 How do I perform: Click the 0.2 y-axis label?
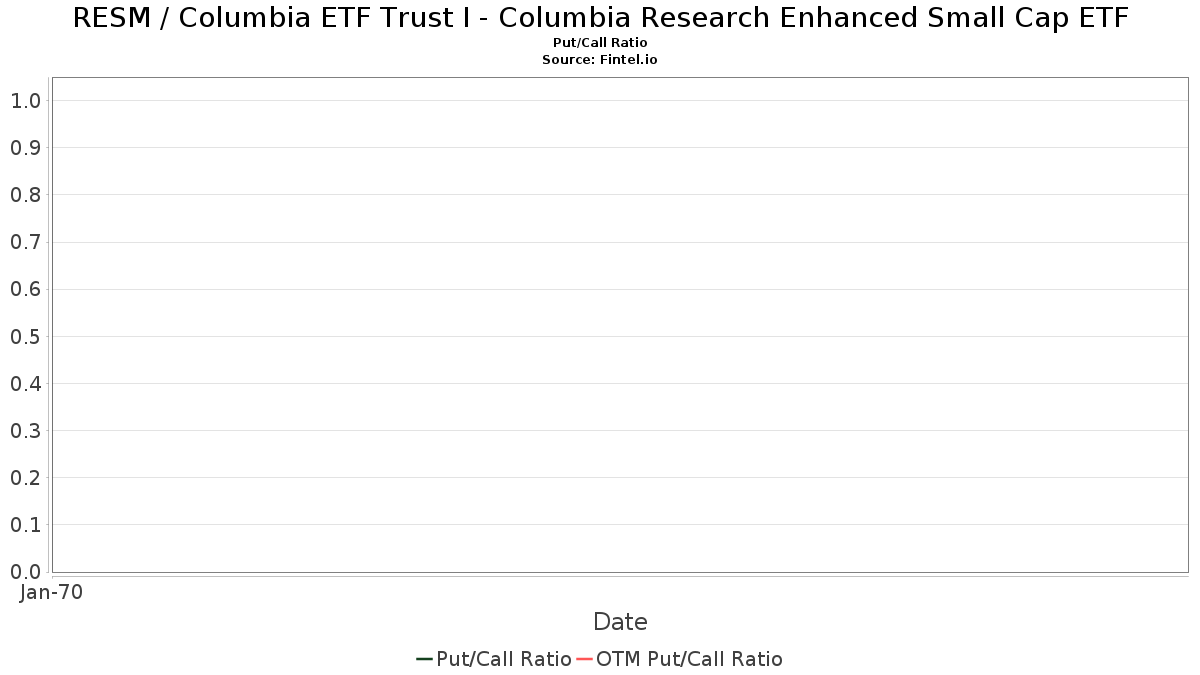(x=26, y=478)
